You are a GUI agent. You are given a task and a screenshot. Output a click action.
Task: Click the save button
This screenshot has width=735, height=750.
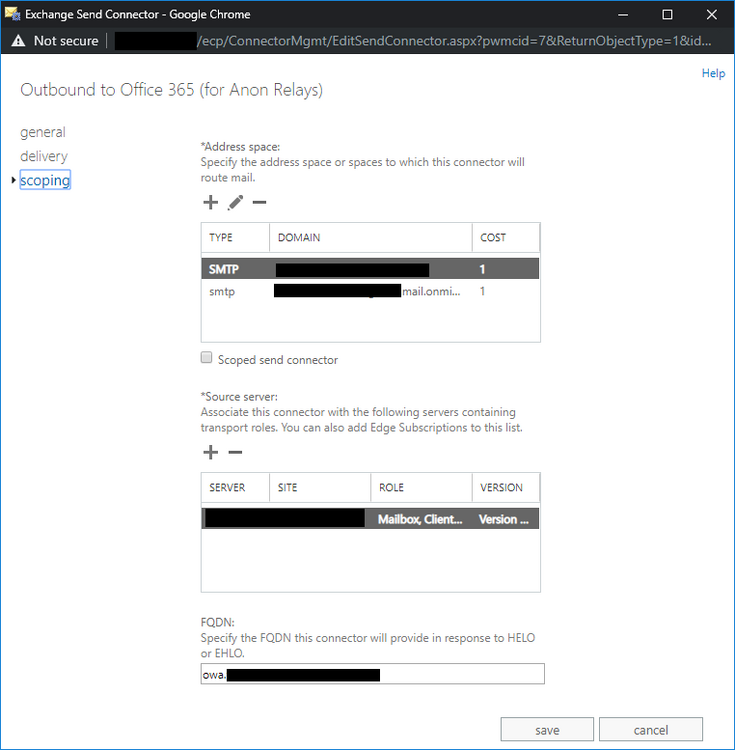tap(547, 729)
